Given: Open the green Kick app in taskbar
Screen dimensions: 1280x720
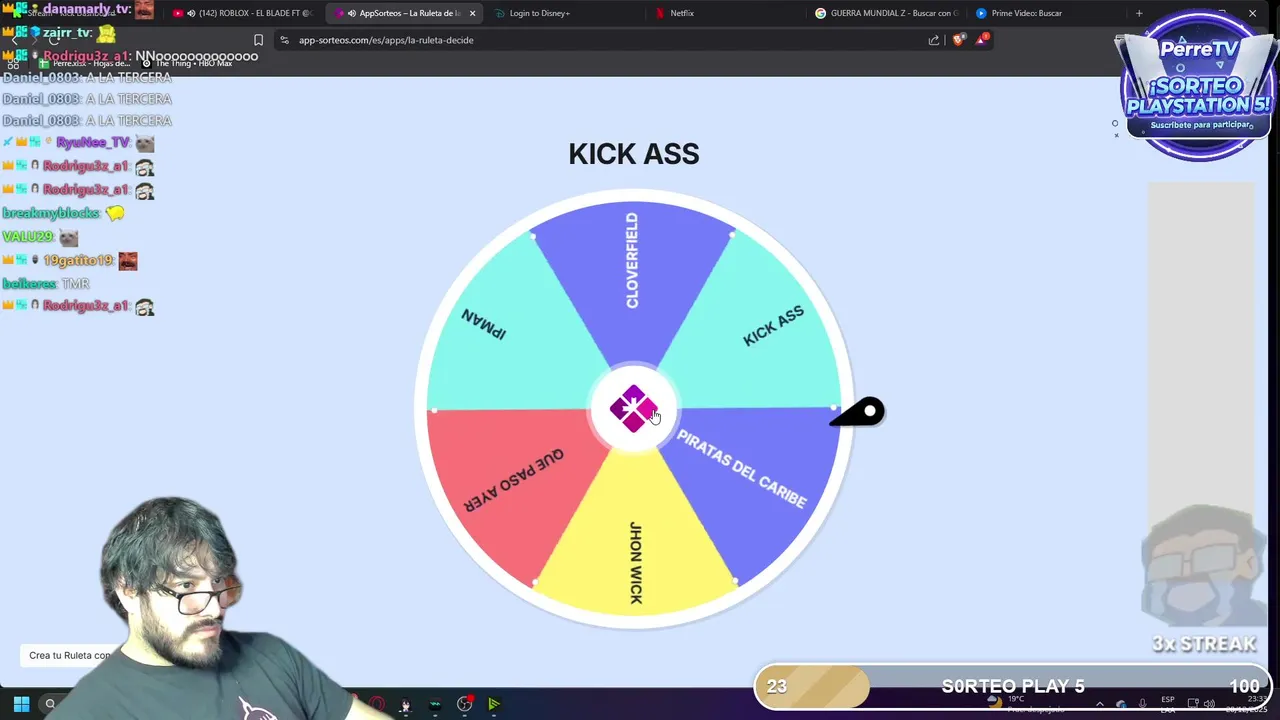Looking at the screenshot, I should [x=494, y=704].
